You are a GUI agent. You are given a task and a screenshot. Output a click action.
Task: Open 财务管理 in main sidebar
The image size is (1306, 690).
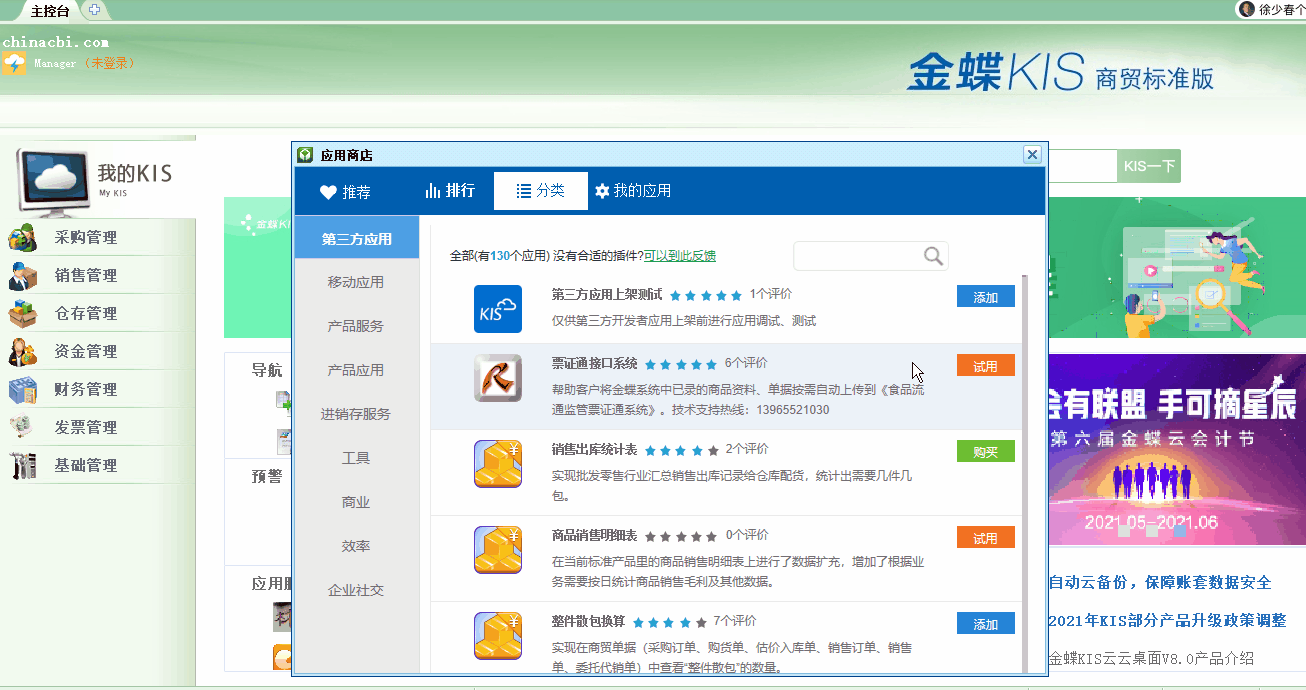click(x=86, y=389)
